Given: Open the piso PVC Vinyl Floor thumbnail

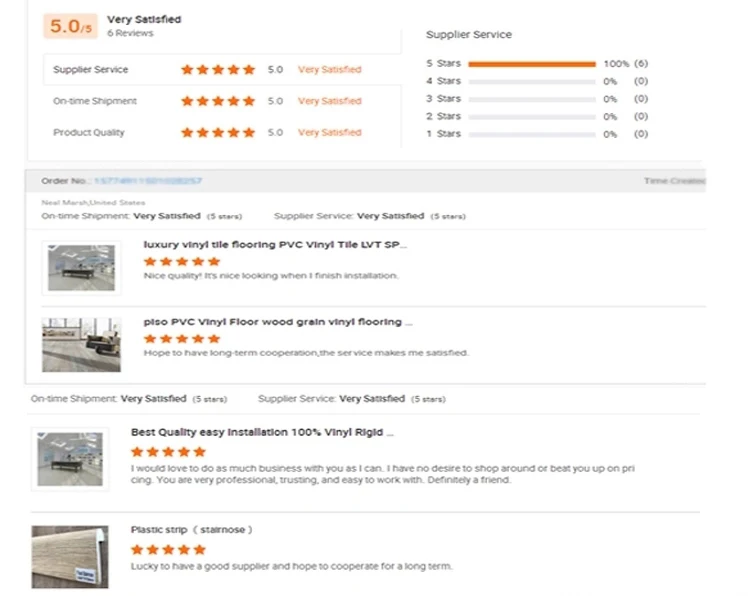Looking at the screenshot, I should [x=81, y=345].
